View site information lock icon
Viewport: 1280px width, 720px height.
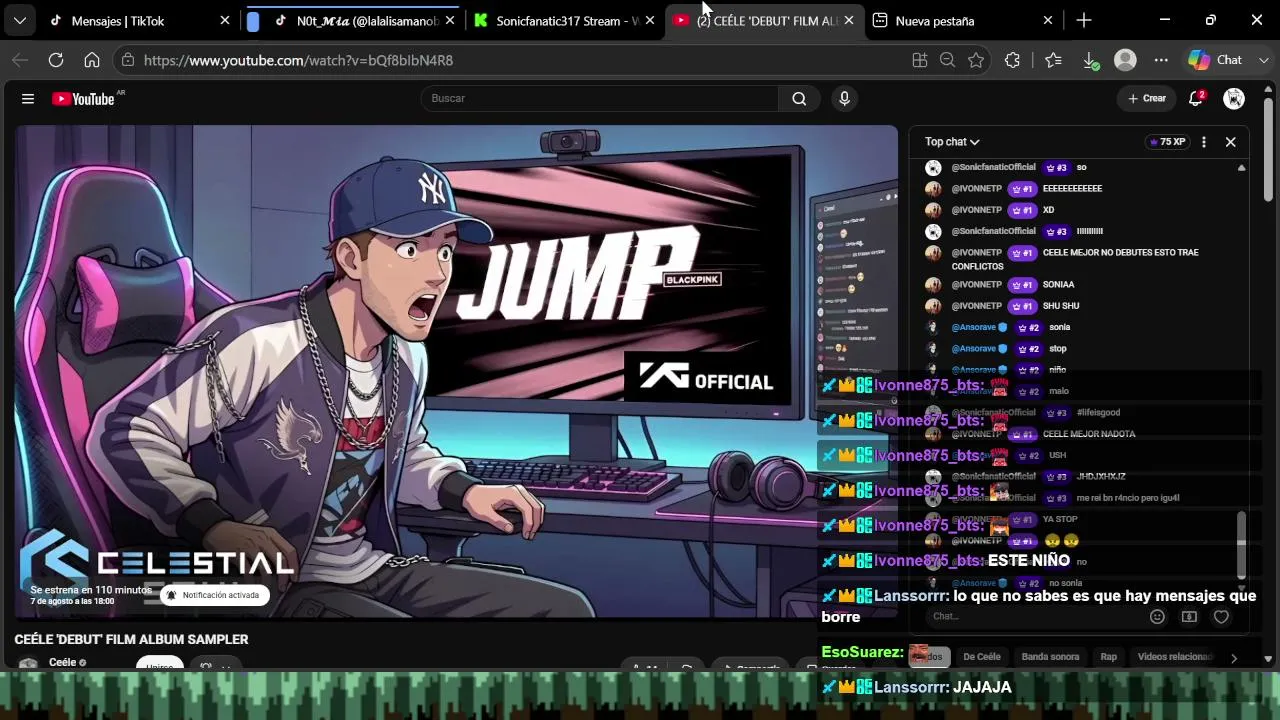click(x=126, y=60)
